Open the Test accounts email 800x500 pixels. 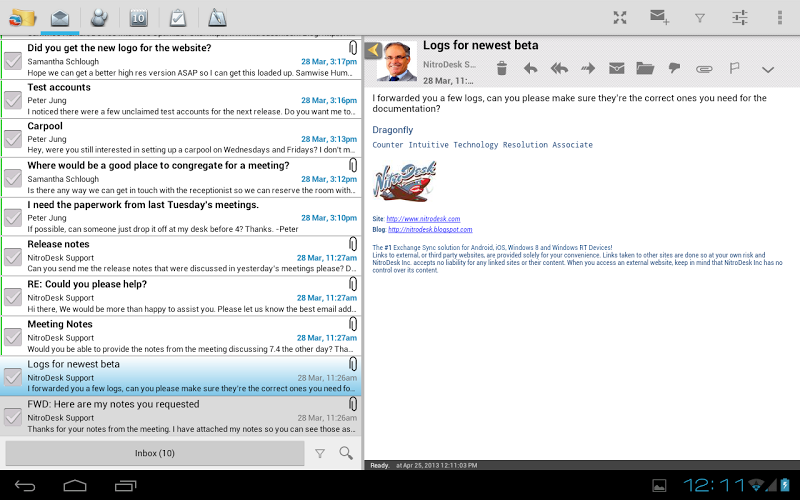pos(181,99)
